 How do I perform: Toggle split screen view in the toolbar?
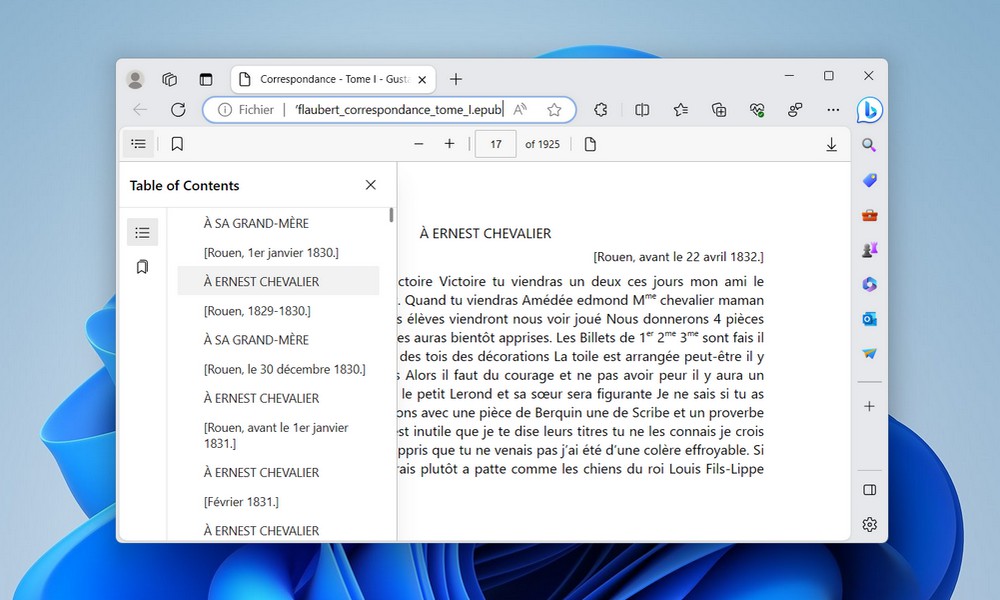click(x=641, y=110)
